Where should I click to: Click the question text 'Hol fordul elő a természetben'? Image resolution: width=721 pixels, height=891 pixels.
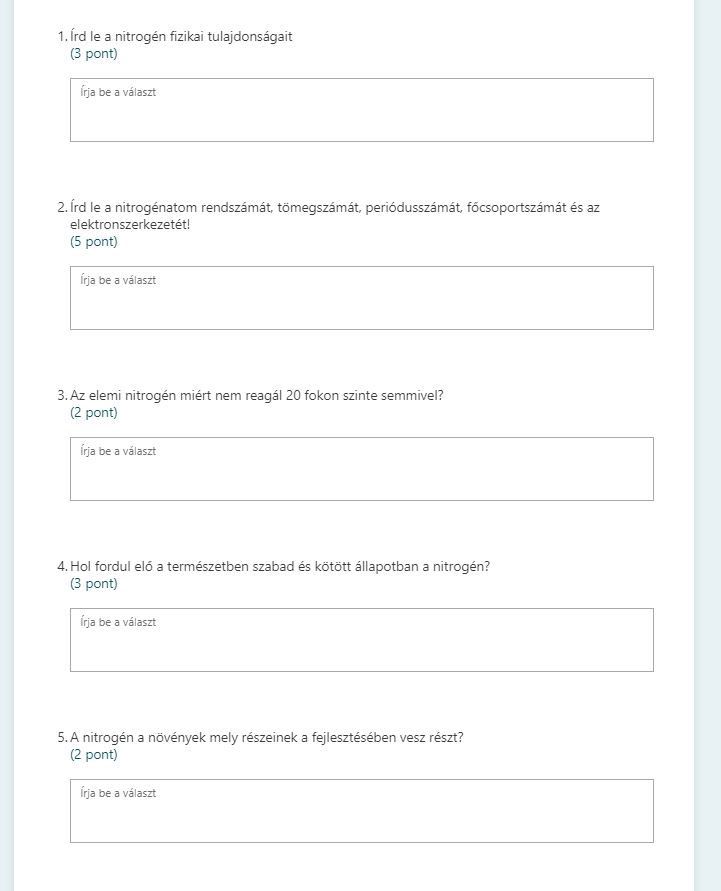pos(280,566)
